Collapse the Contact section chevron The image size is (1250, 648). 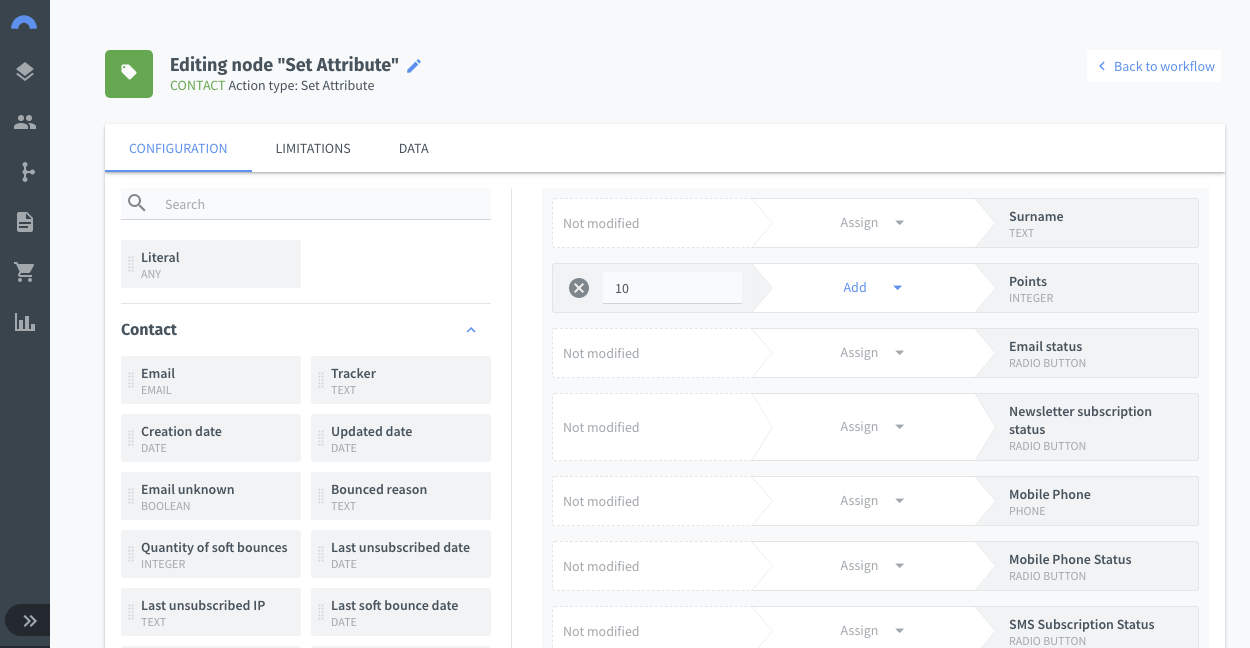pyautogui.click(x=471, y=330)
